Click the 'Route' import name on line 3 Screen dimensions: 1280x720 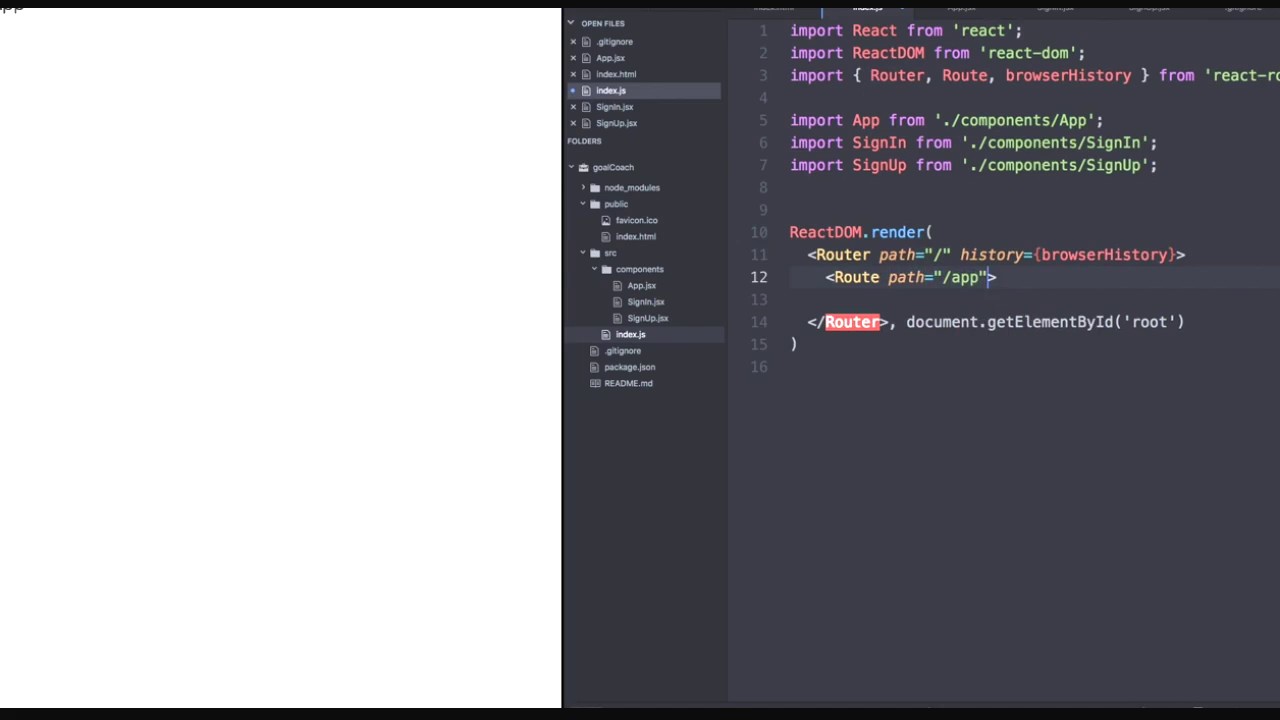coord(965,75)
